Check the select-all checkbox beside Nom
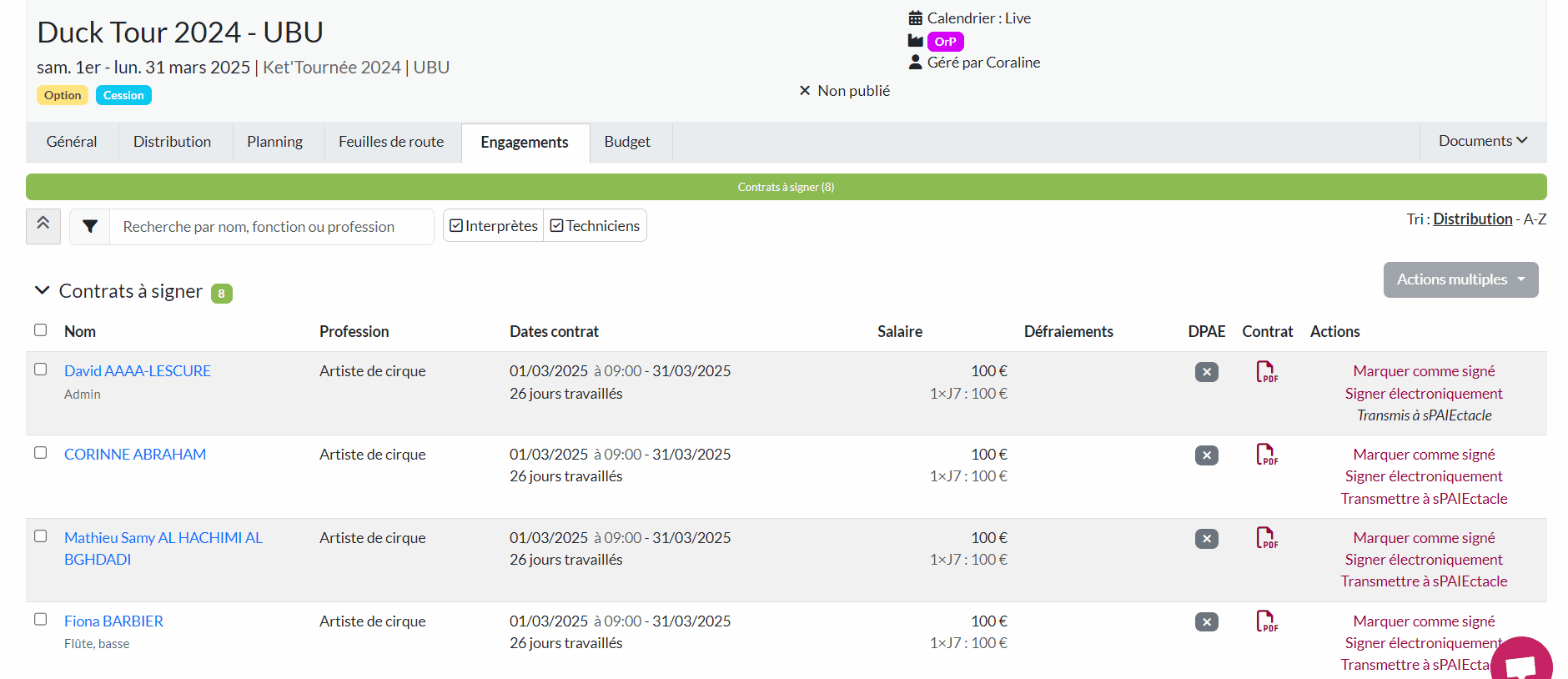 click(x=40, y=330)
